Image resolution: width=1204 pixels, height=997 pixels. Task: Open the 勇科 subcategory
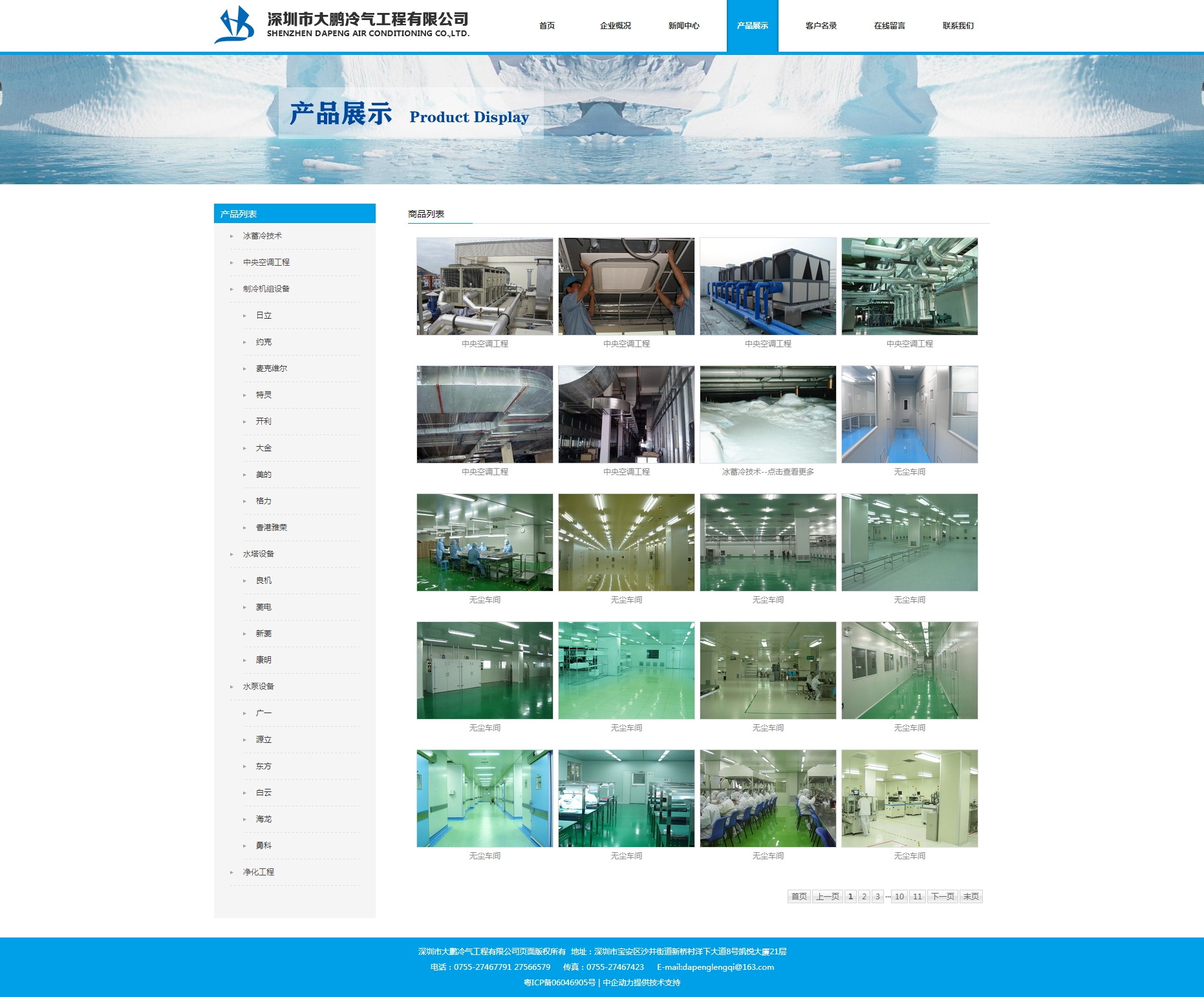(x=264, y=846)
